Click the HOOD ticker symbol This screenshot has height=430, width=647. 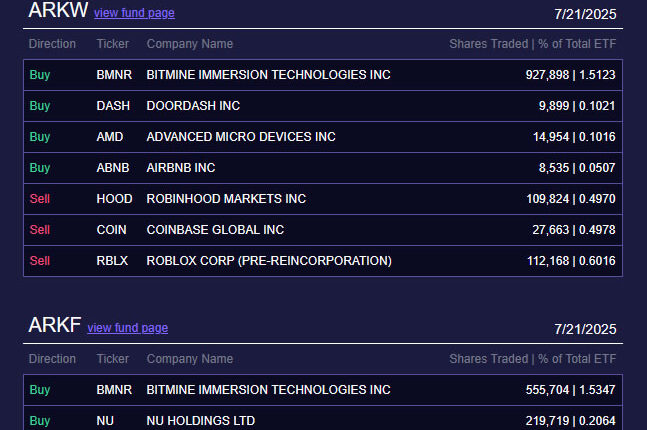pos(114,199)
